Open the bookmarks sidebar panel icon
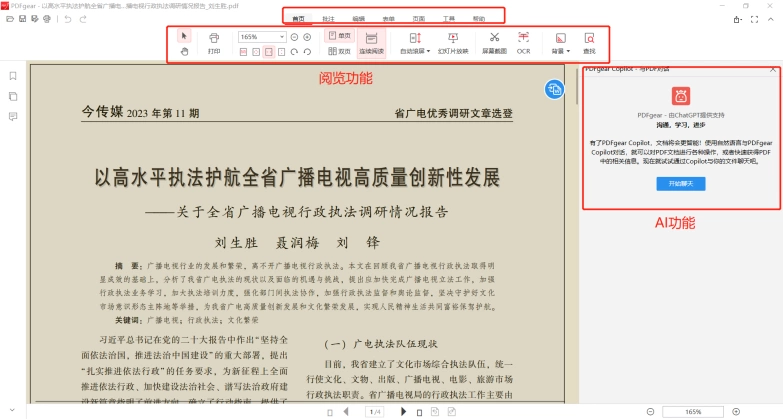The image size is (783, 419). [x=13, y=76]
